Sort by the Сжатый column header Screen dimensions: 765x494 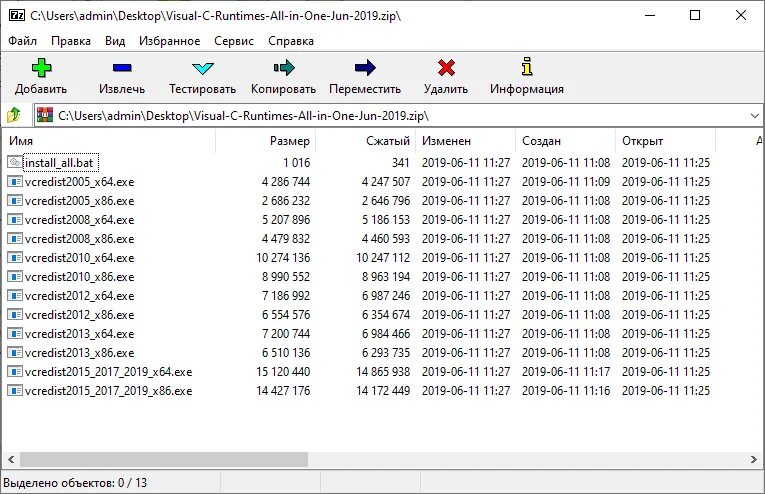point(366,141)
